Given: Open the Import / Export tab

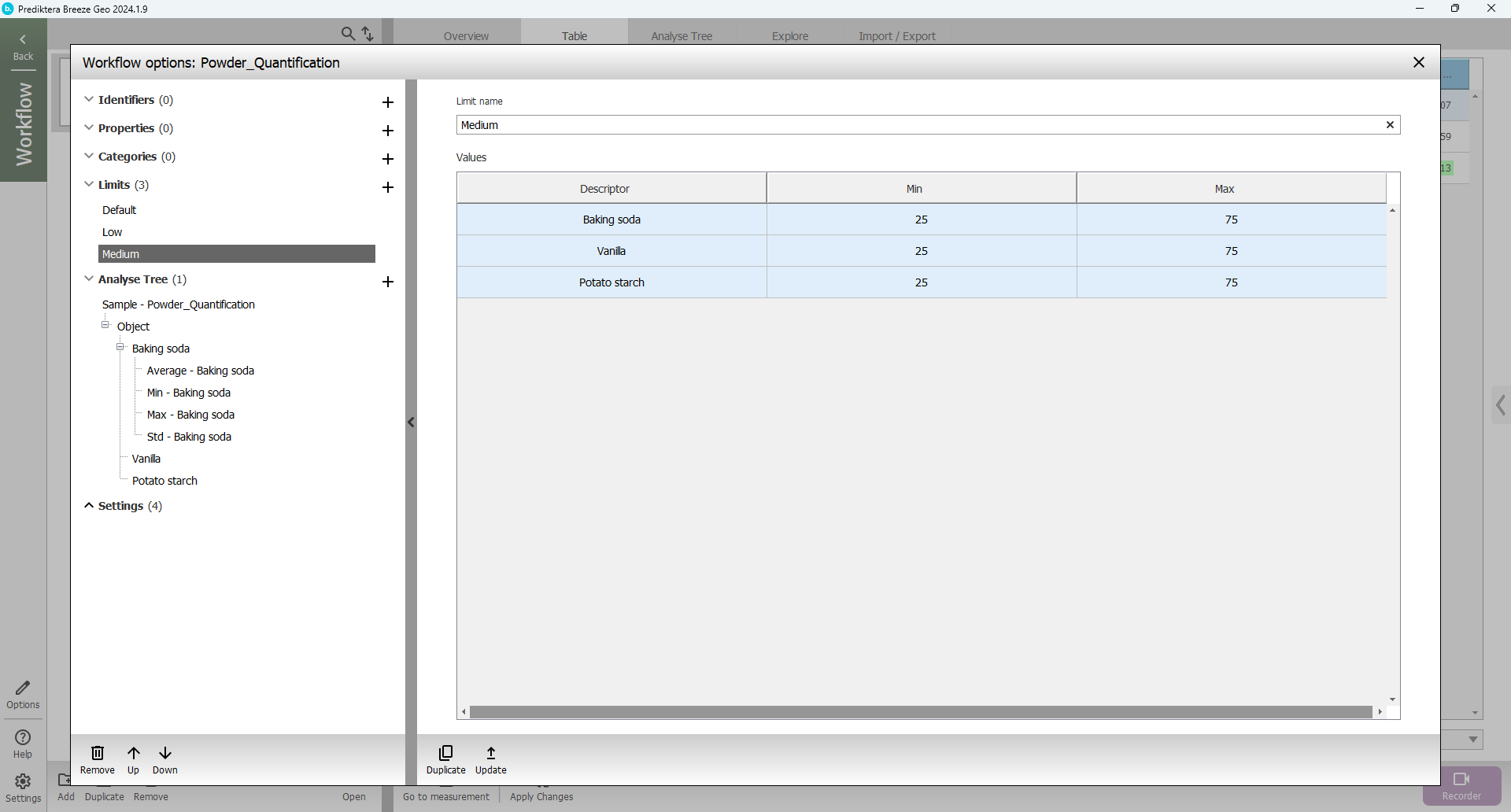Looking at the screenshot, I should (x=896, y=36).
